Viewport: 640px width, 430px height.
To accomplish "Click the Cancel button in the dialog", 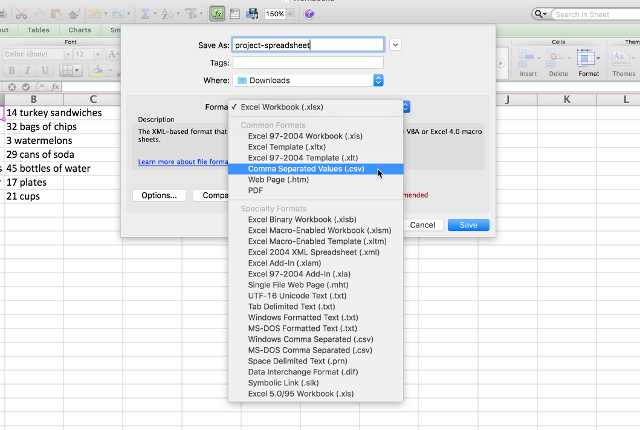I will (422, 225).
